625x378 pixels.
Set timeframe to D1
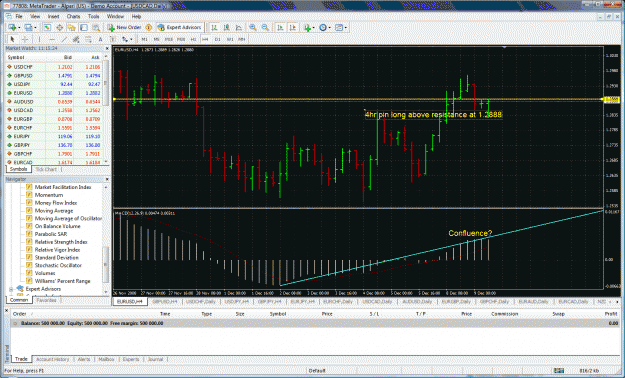tap(218, 39)
